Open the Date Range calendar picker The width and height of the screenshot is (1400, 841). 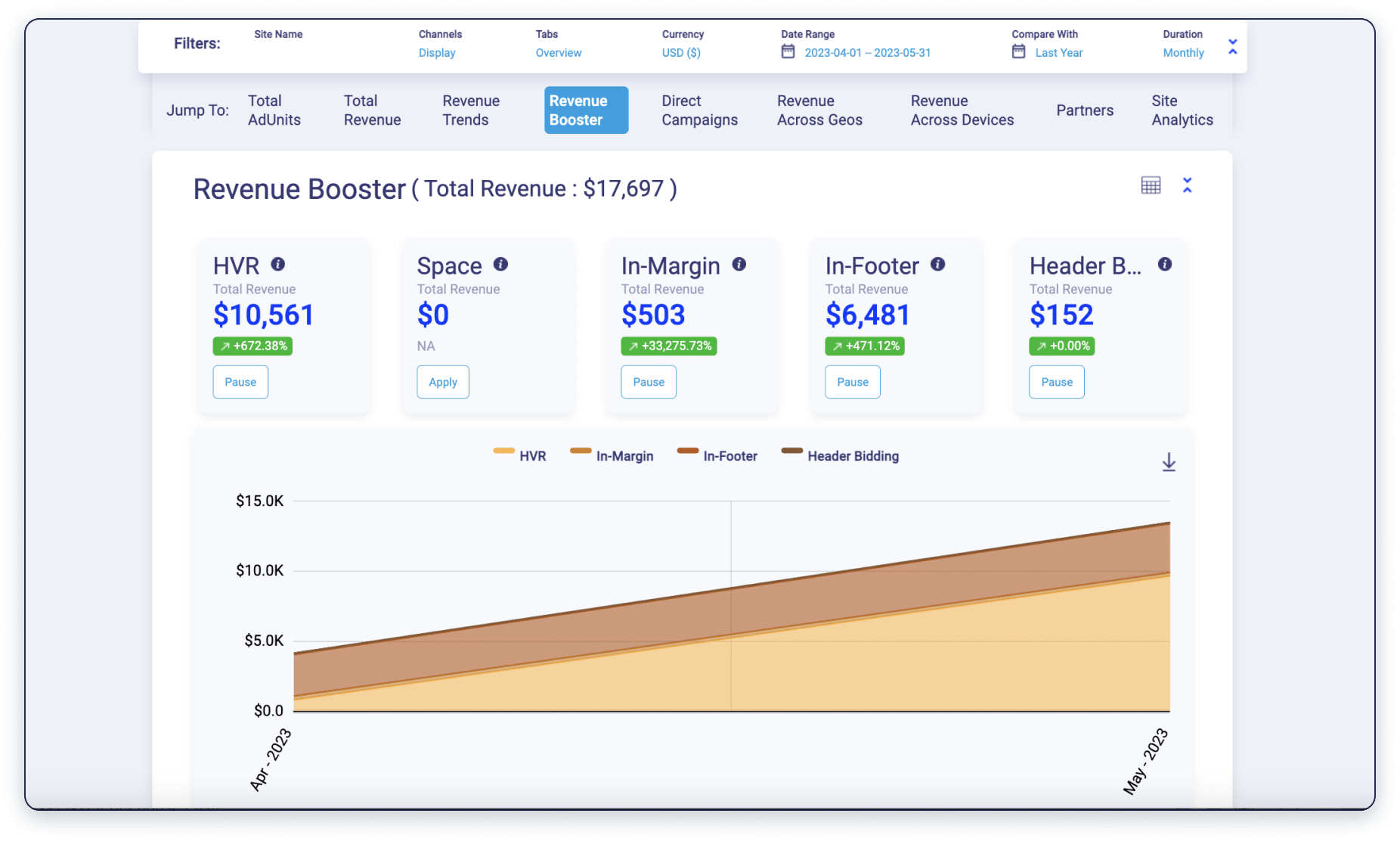(787, 51)
